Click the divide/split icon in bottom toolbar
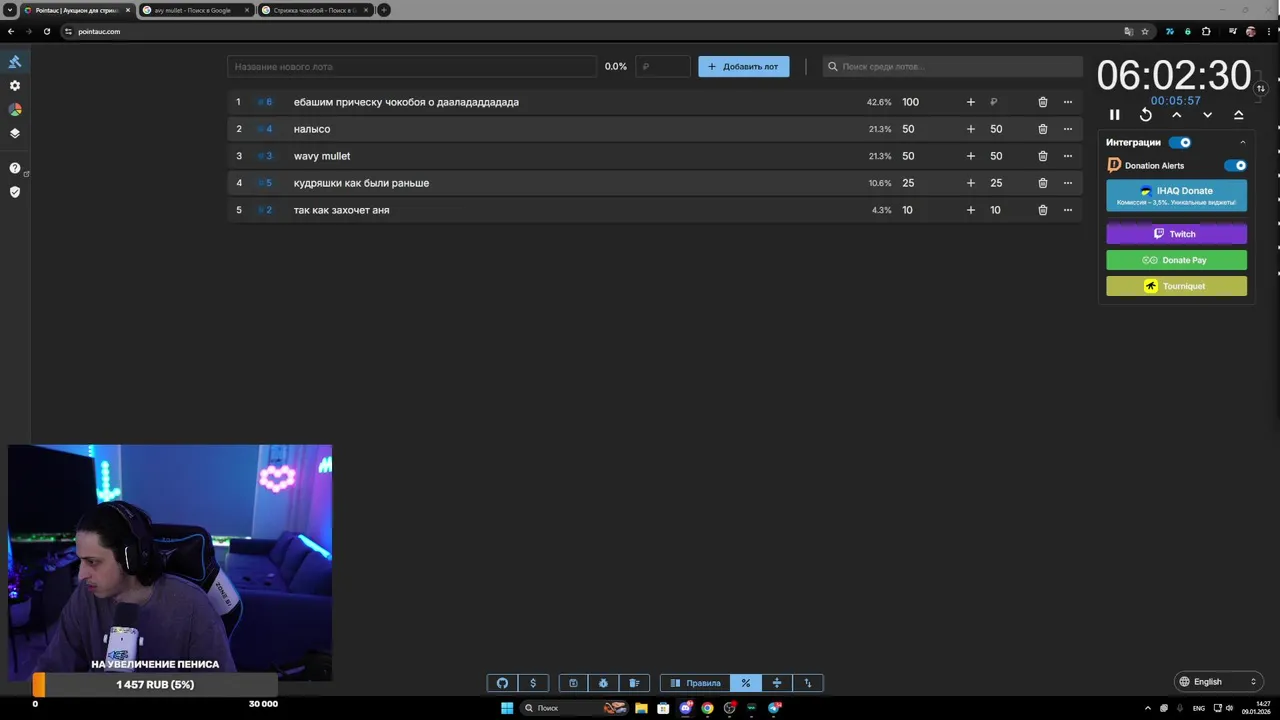Viewport: 1280px width, 720px height. click(x=776, y=683)
